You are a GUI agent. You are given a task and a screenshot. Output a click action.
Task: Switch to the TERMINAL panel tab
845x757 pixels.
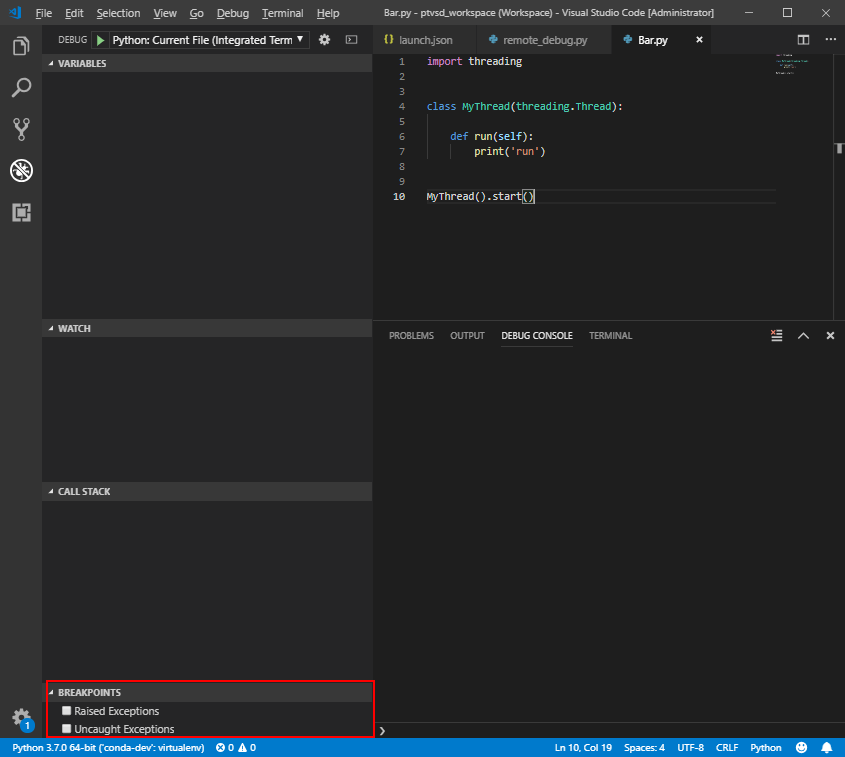point(610,336)
